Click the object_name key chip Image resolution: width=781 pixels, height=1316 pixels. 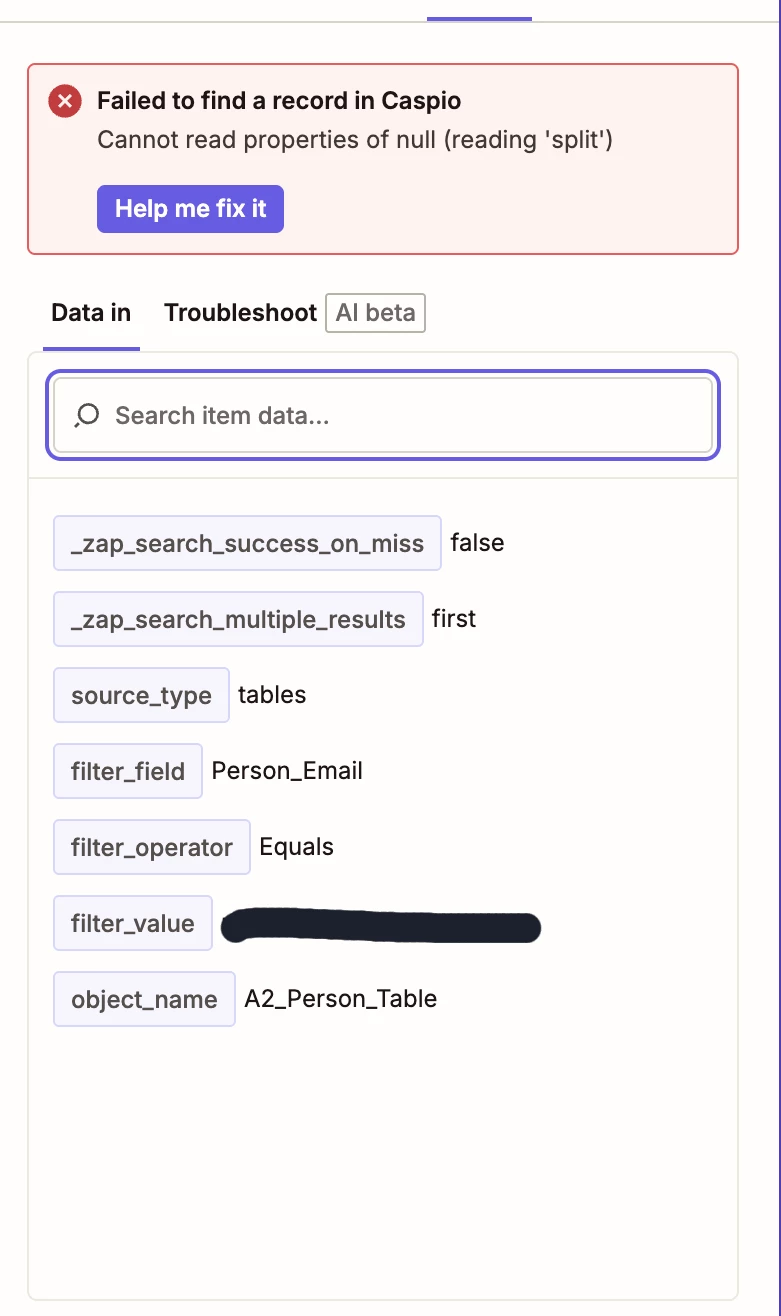144,999
